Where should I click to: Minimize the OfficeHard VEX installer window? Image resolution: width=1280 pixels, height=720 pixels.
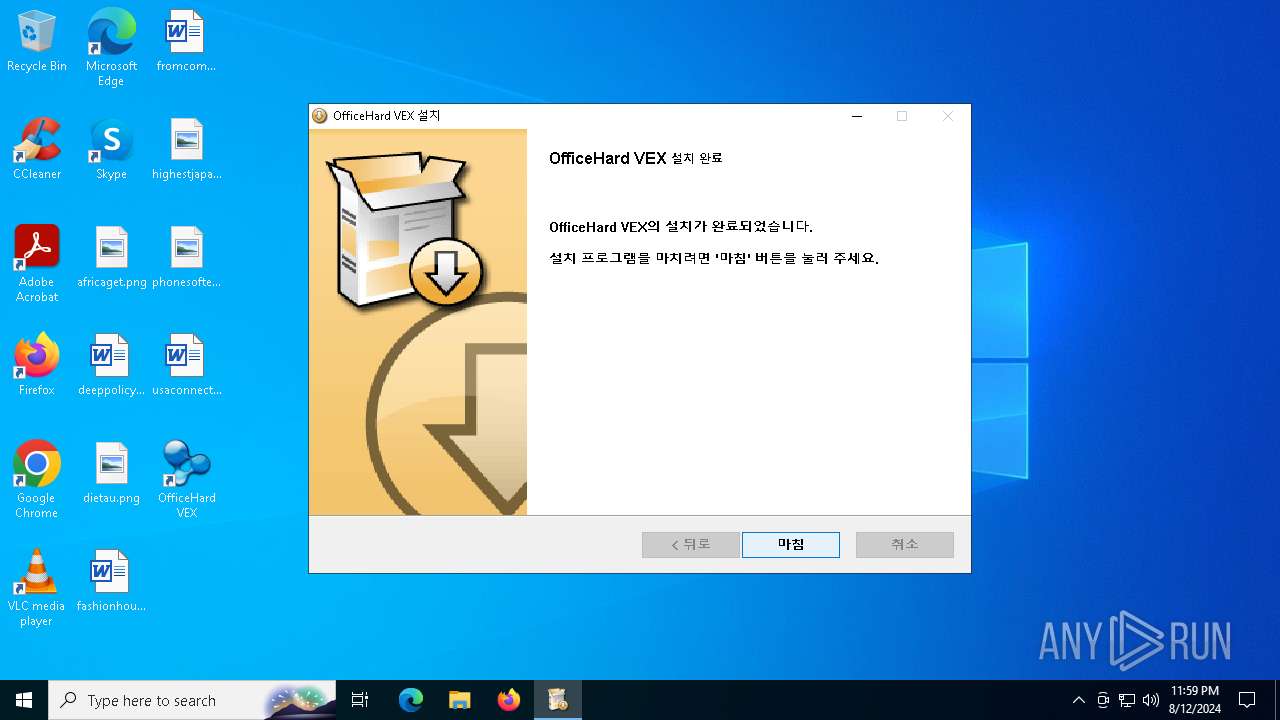pos(856,116)
